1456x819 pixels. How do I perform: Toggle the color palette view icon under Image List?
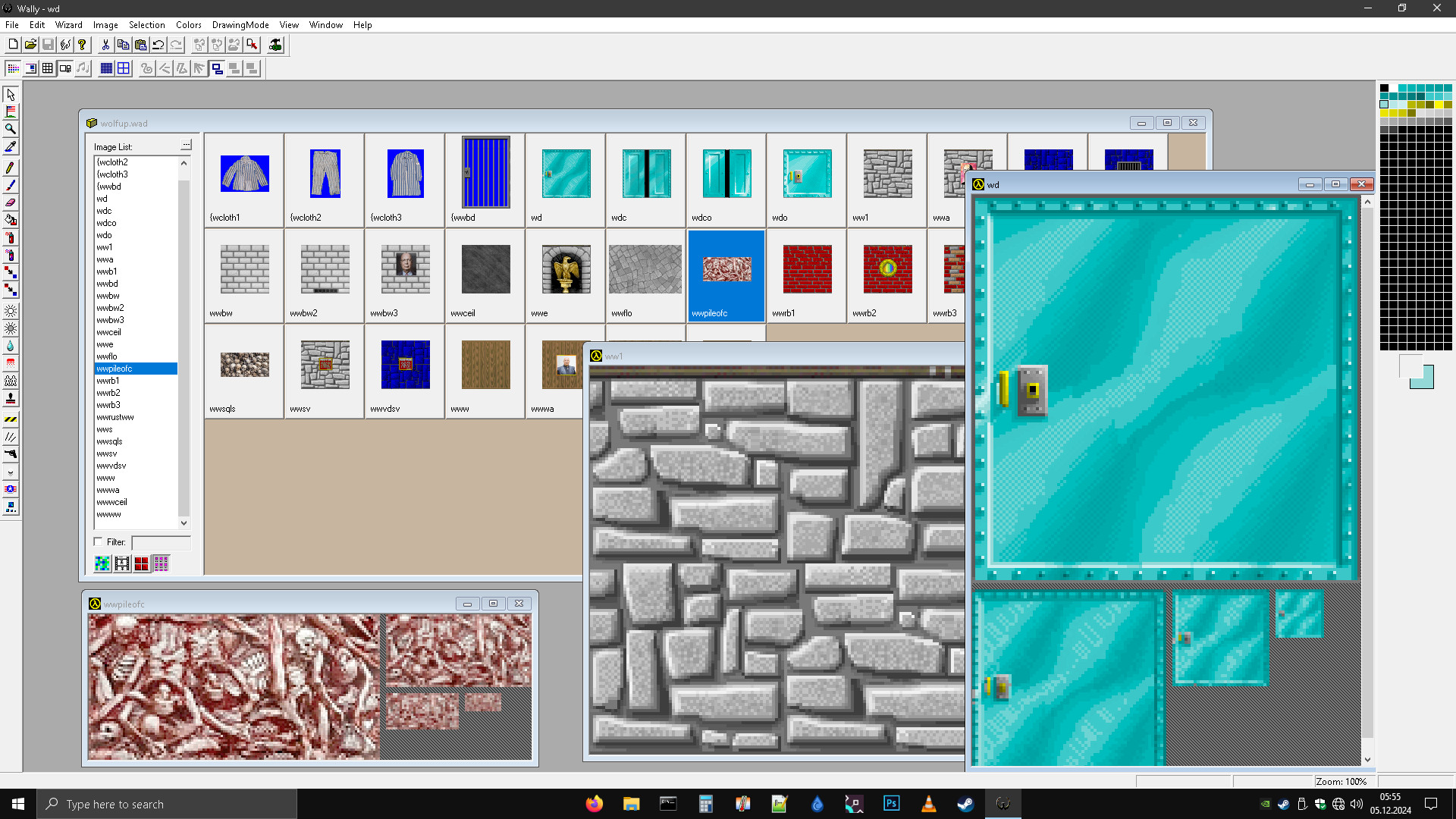tap(102, 563)
